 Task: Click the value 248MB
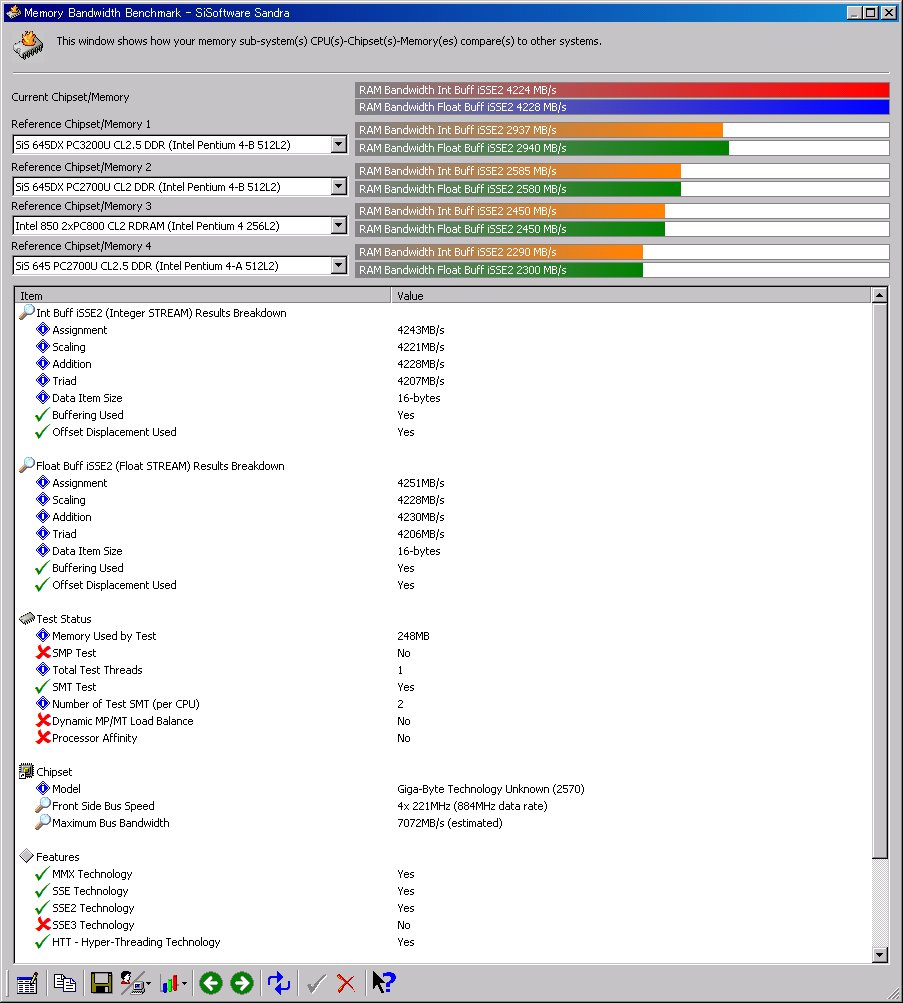click(x=413, y=636)
